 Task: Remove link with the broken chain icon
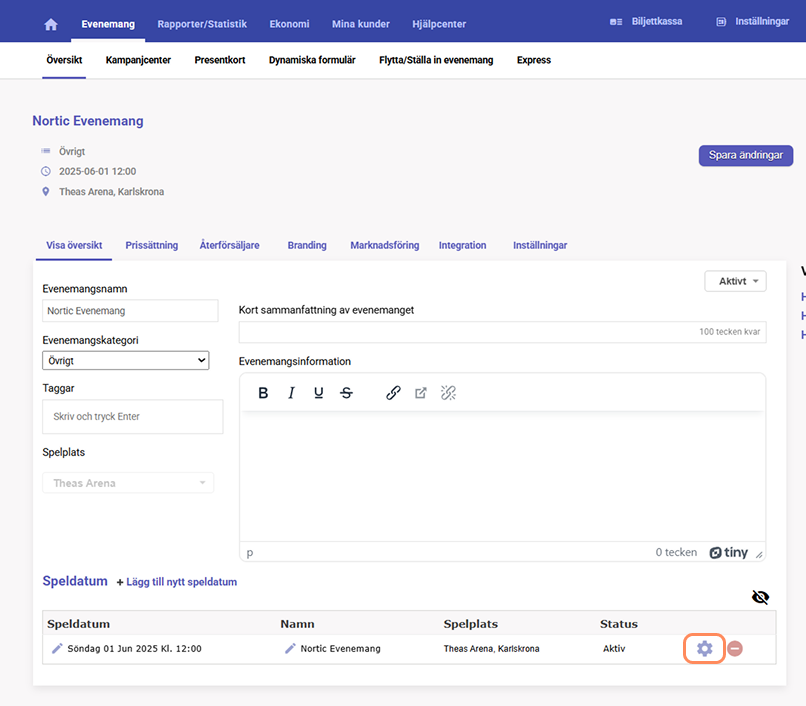(x=448, y=393)
